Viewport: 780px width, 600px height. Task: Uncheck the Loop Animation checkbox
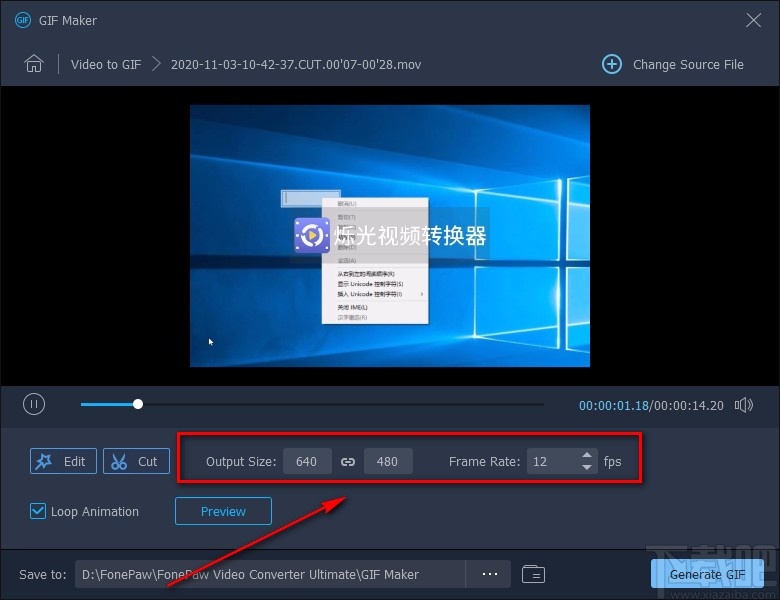(38, 511)
